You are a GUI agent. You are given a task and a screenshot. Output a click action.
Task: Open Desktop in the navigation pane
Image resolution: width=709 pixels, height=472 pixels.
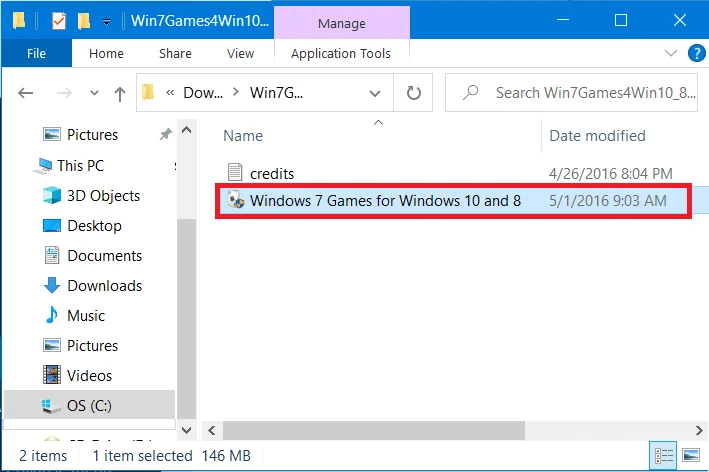click(95, 226)
